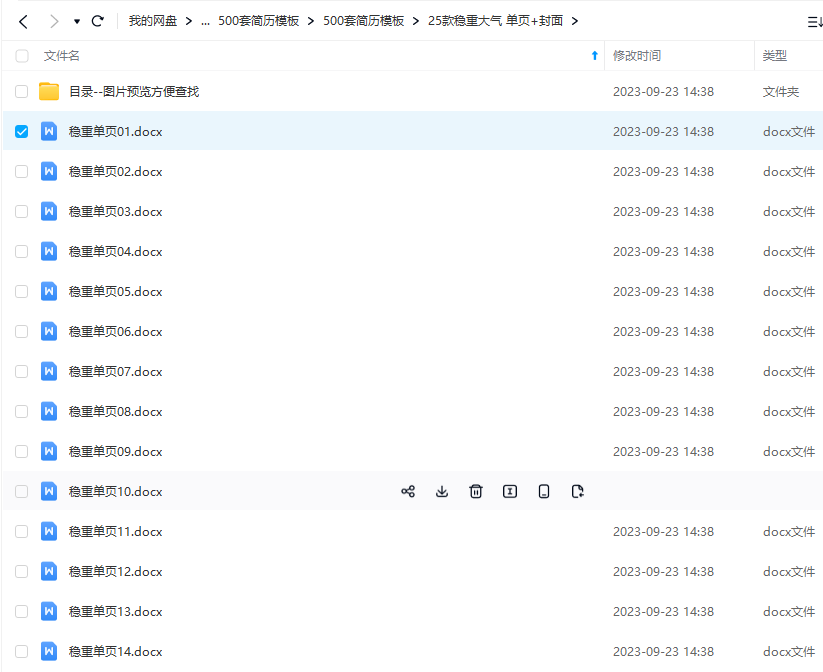Image resolution: width=823 pixels, height=672 pixels.
Task: Click Word icon of 稳重单页13.docx
Action: (49, 611)
